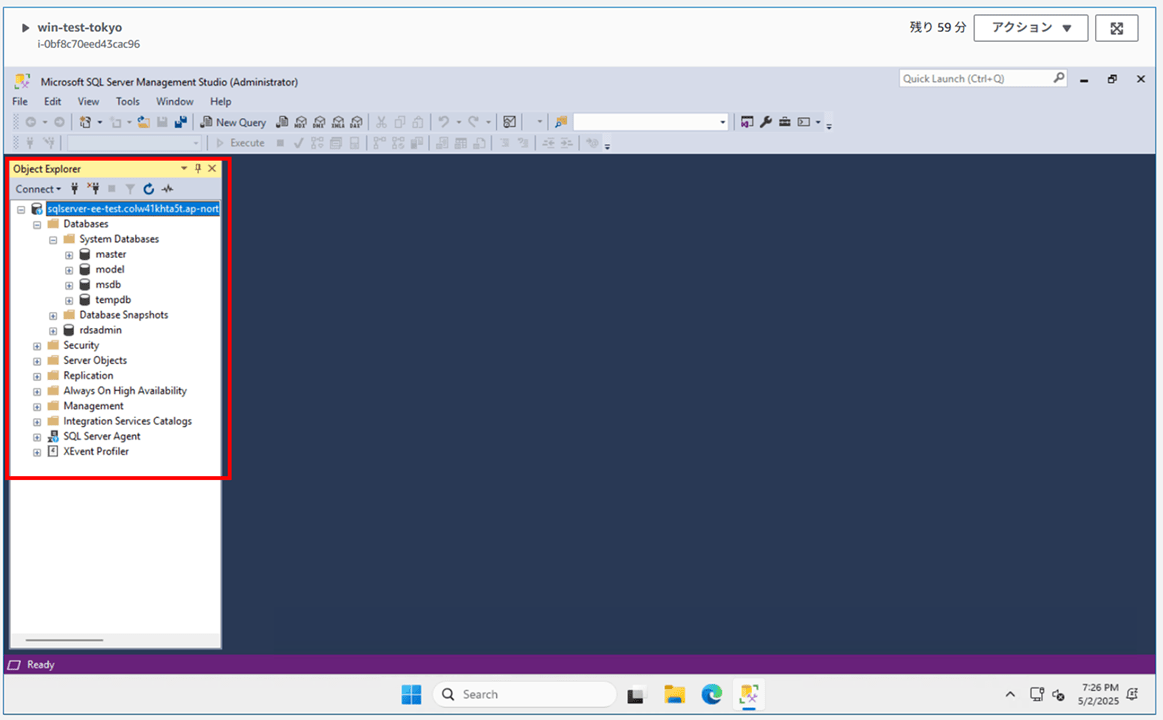Select the sqlserver-ee-test server node
The height and width of the screenshot is (720, 1163).
133,209
